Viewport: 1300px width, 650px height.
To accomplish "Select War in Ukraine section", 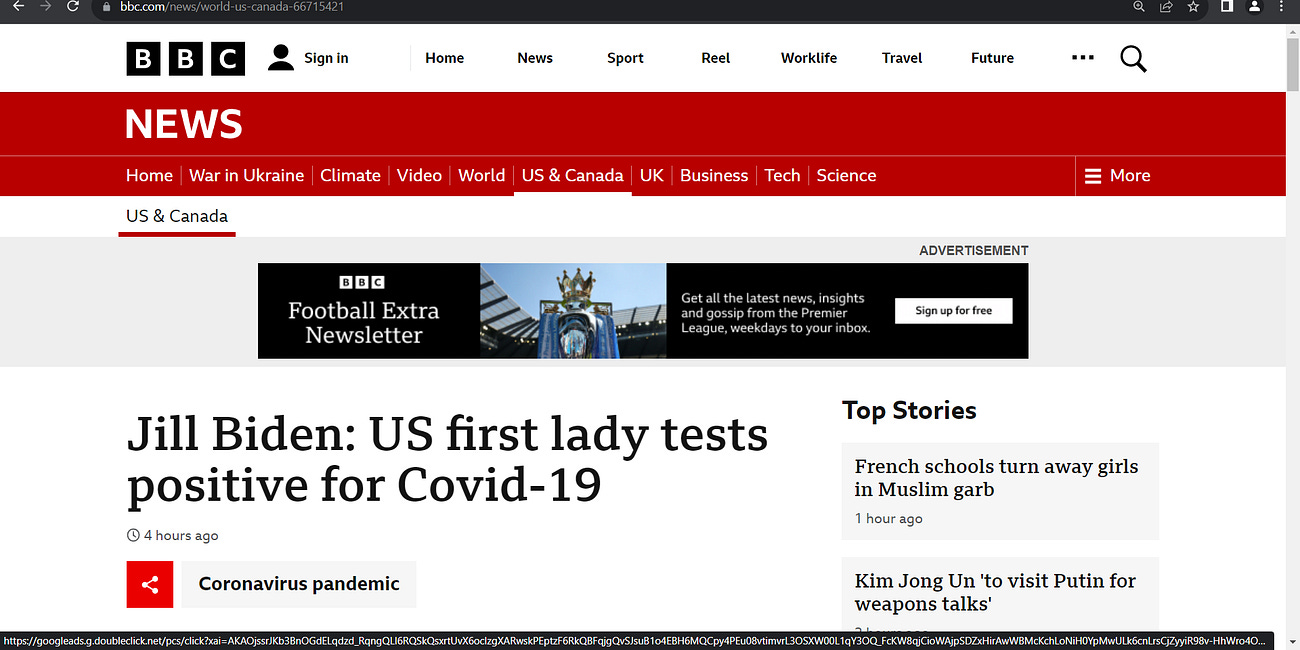I will 246,175.
